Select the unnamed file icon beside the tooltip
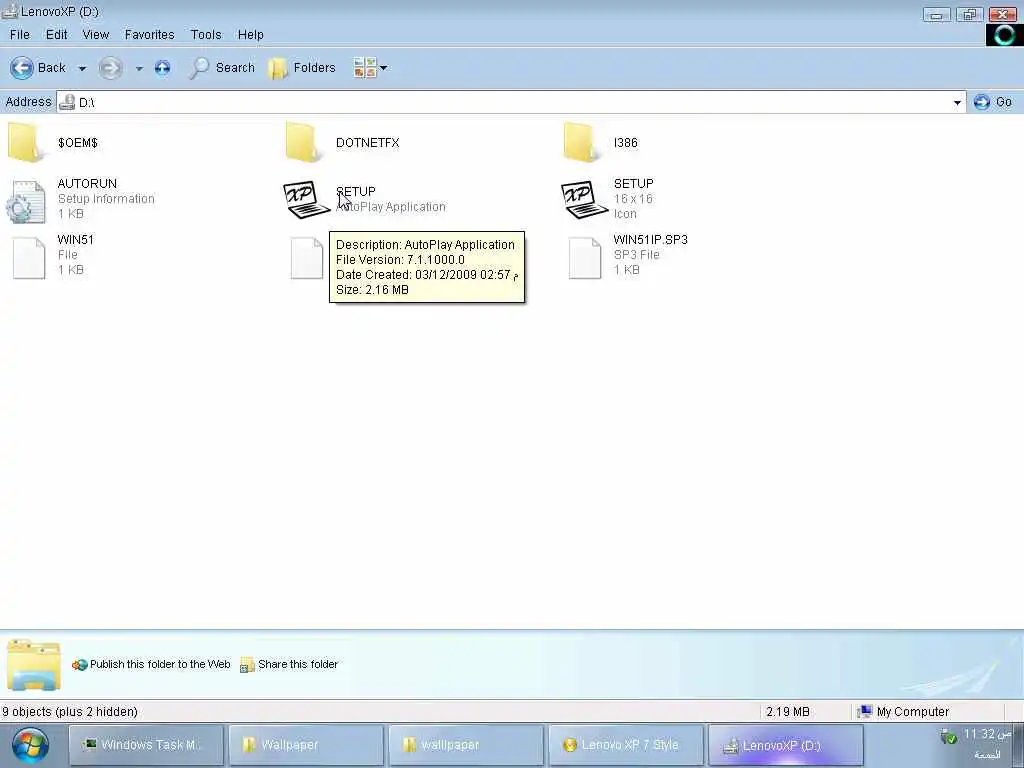Screen dimensions: 1024x768 click(x=307, y=258)
